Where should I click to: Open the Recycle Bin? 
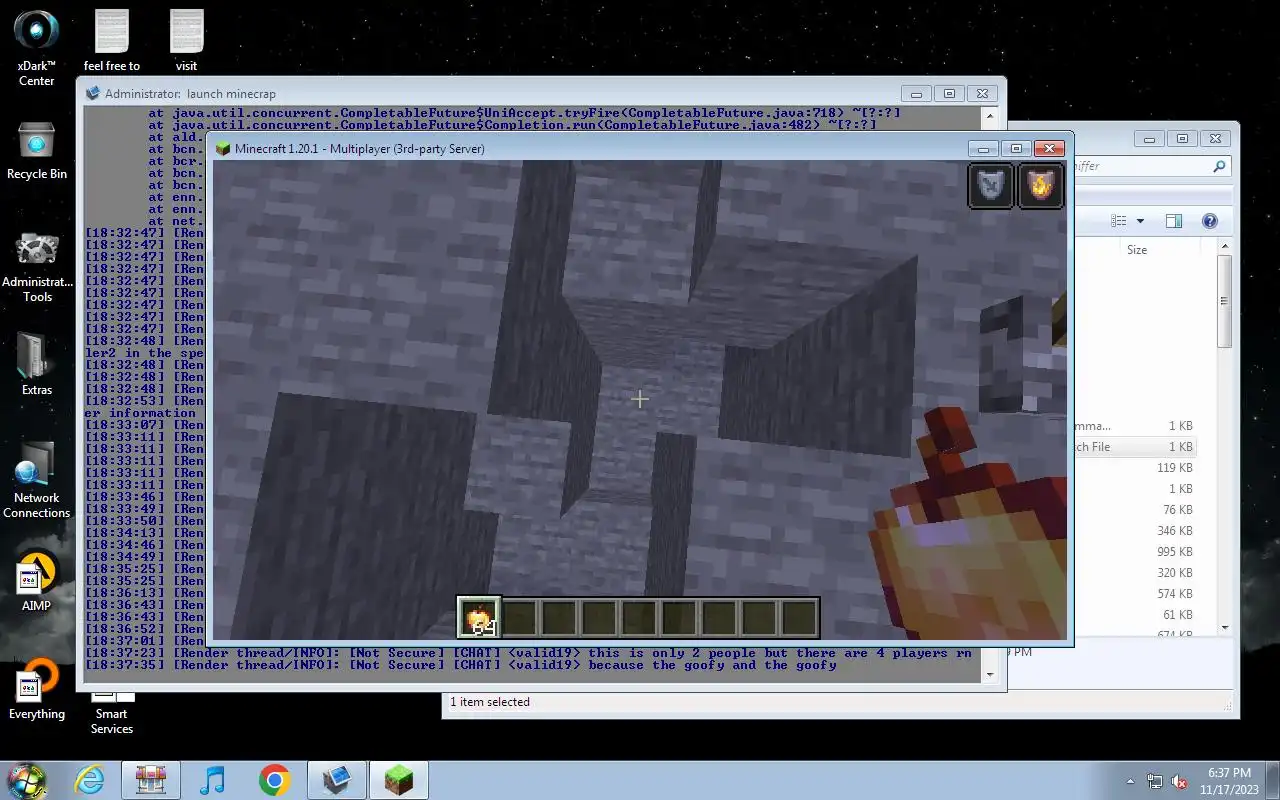coord(37,152)
